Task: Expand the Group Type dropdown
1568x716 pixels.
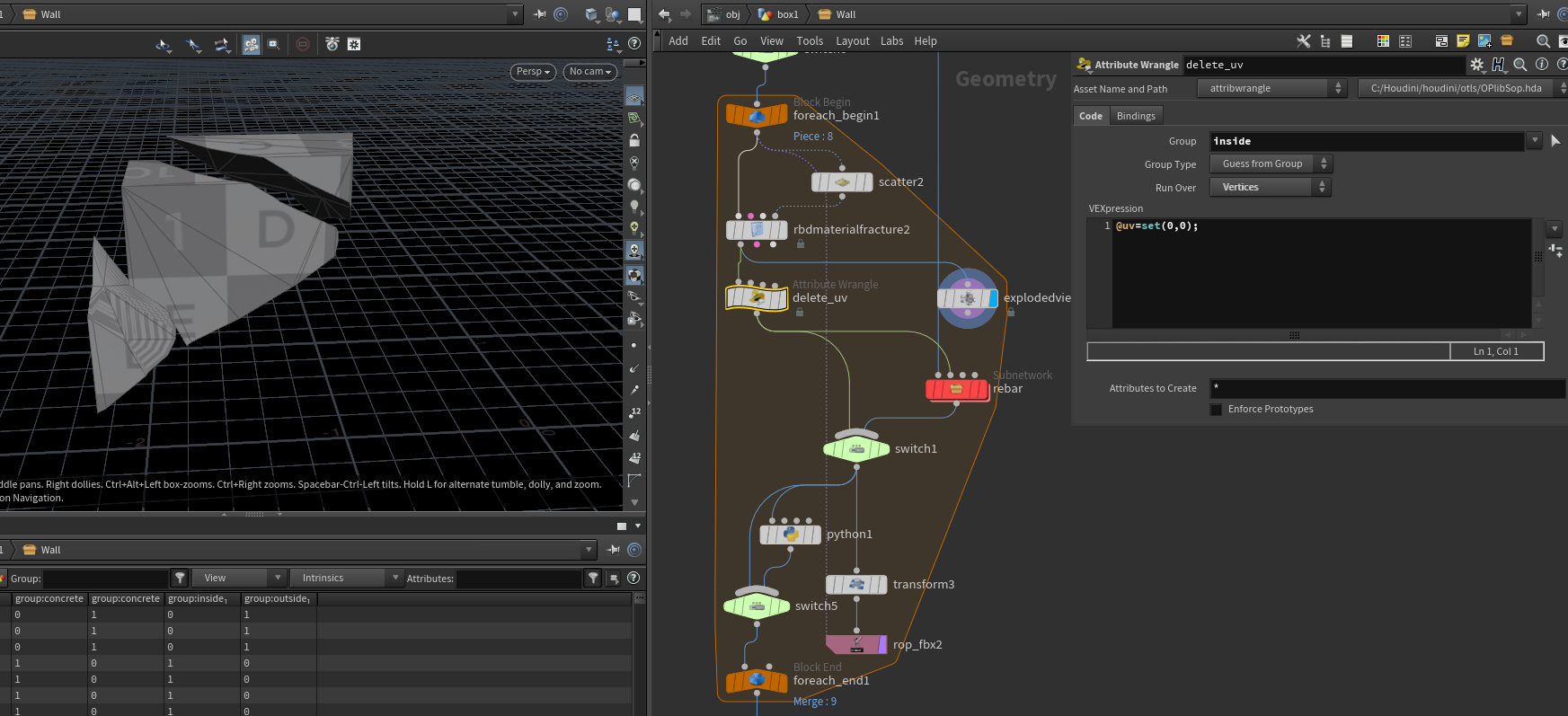Action: pyautogui.click(x=1270, y=164)
